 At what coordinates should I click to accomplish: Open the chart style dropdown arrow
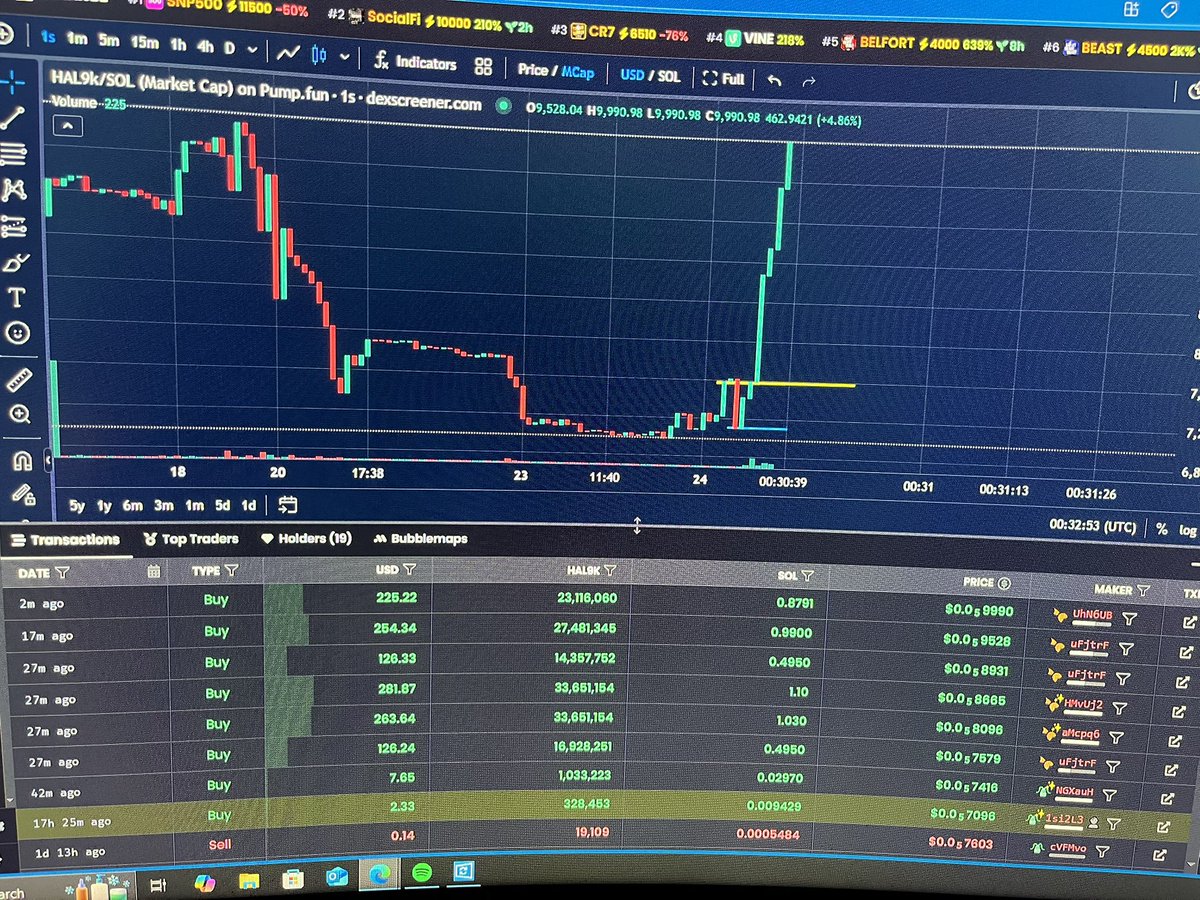[x=344, y=56]
